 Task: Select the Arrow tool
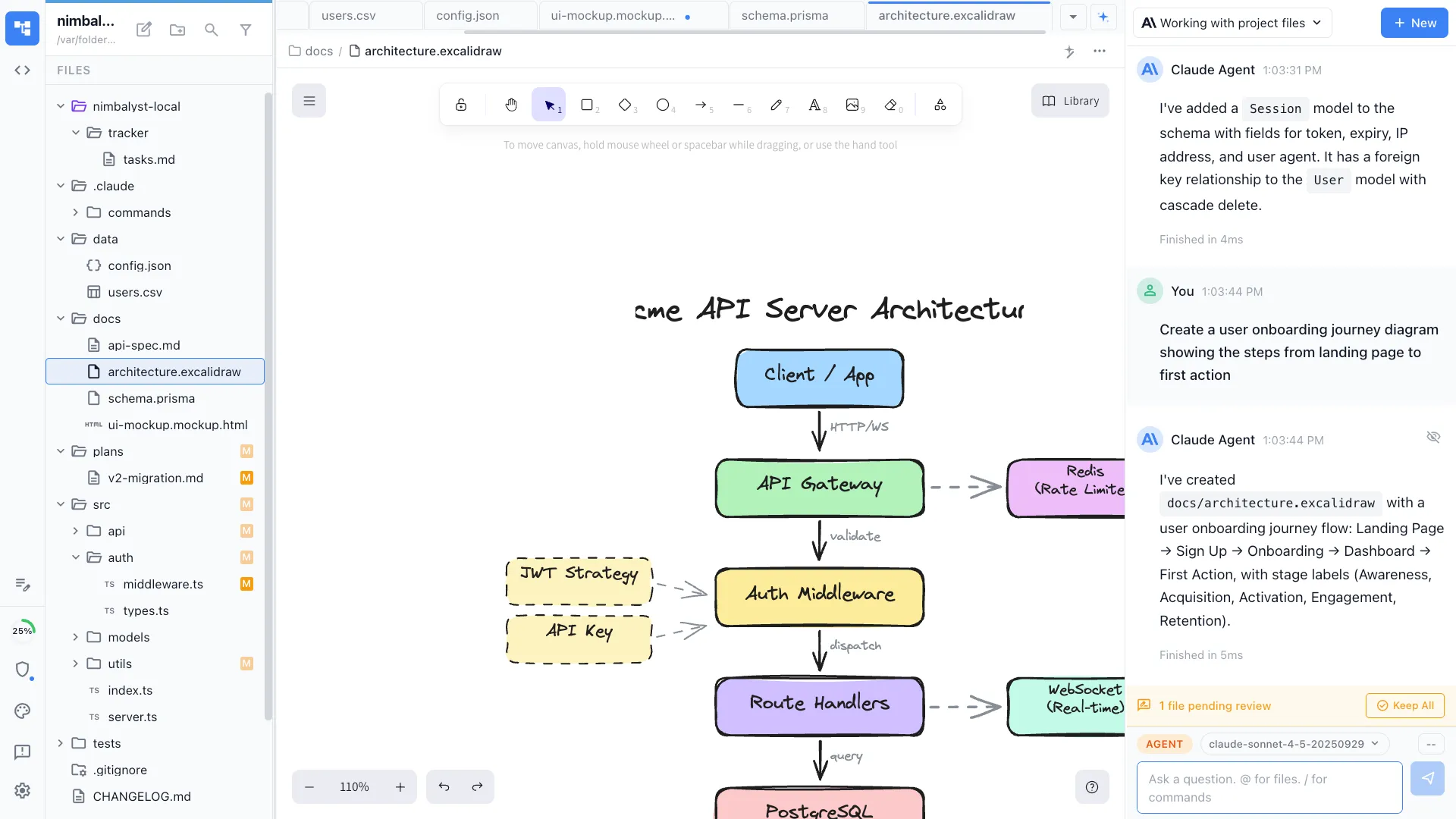(701, 104)
